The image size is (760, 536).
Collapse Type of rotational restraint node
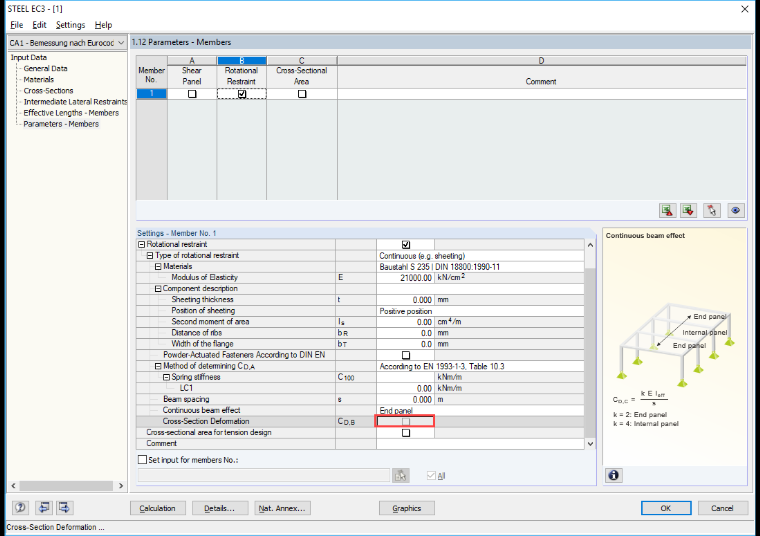pos(150,255)
